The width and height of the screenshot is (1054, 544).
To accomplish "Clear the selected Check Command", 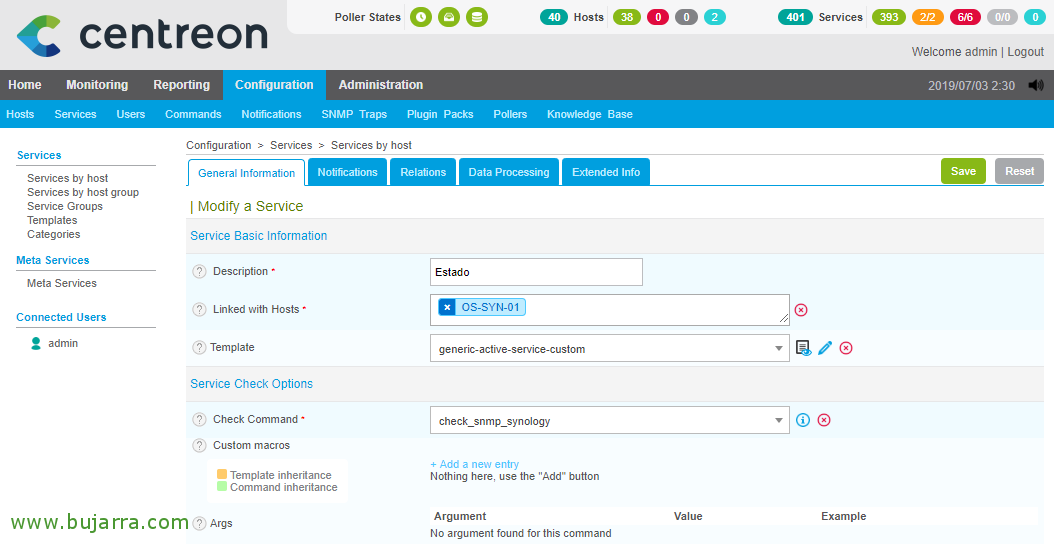I will coord(824,420).
